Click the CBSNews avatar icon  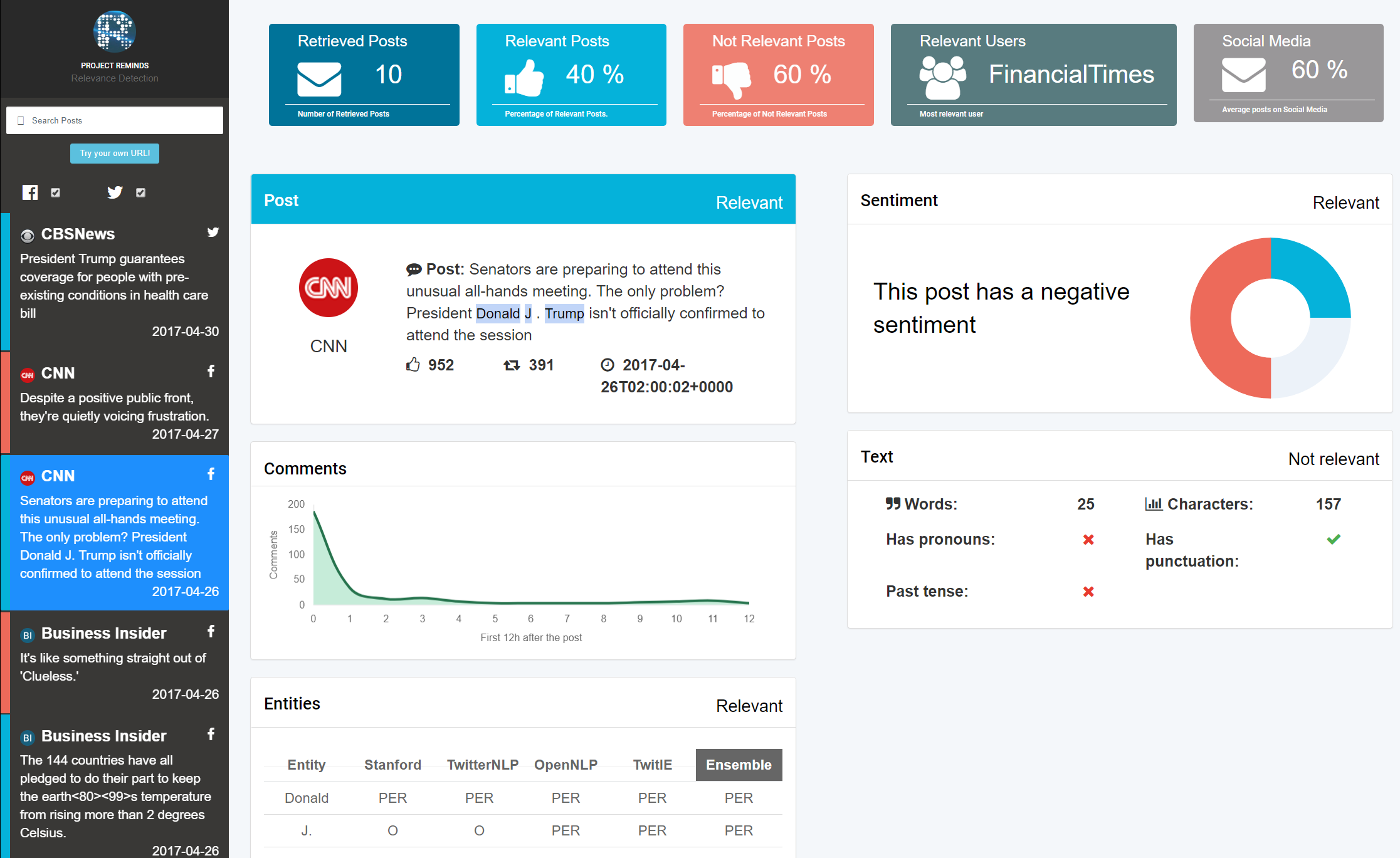coord(27,236)
